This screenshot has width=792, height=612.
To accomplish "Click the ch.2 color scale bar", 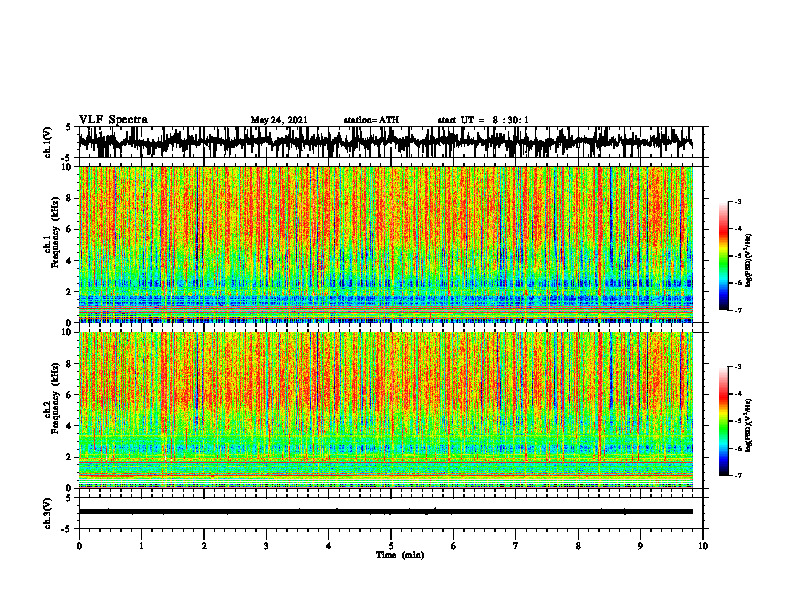I will 723,421.
